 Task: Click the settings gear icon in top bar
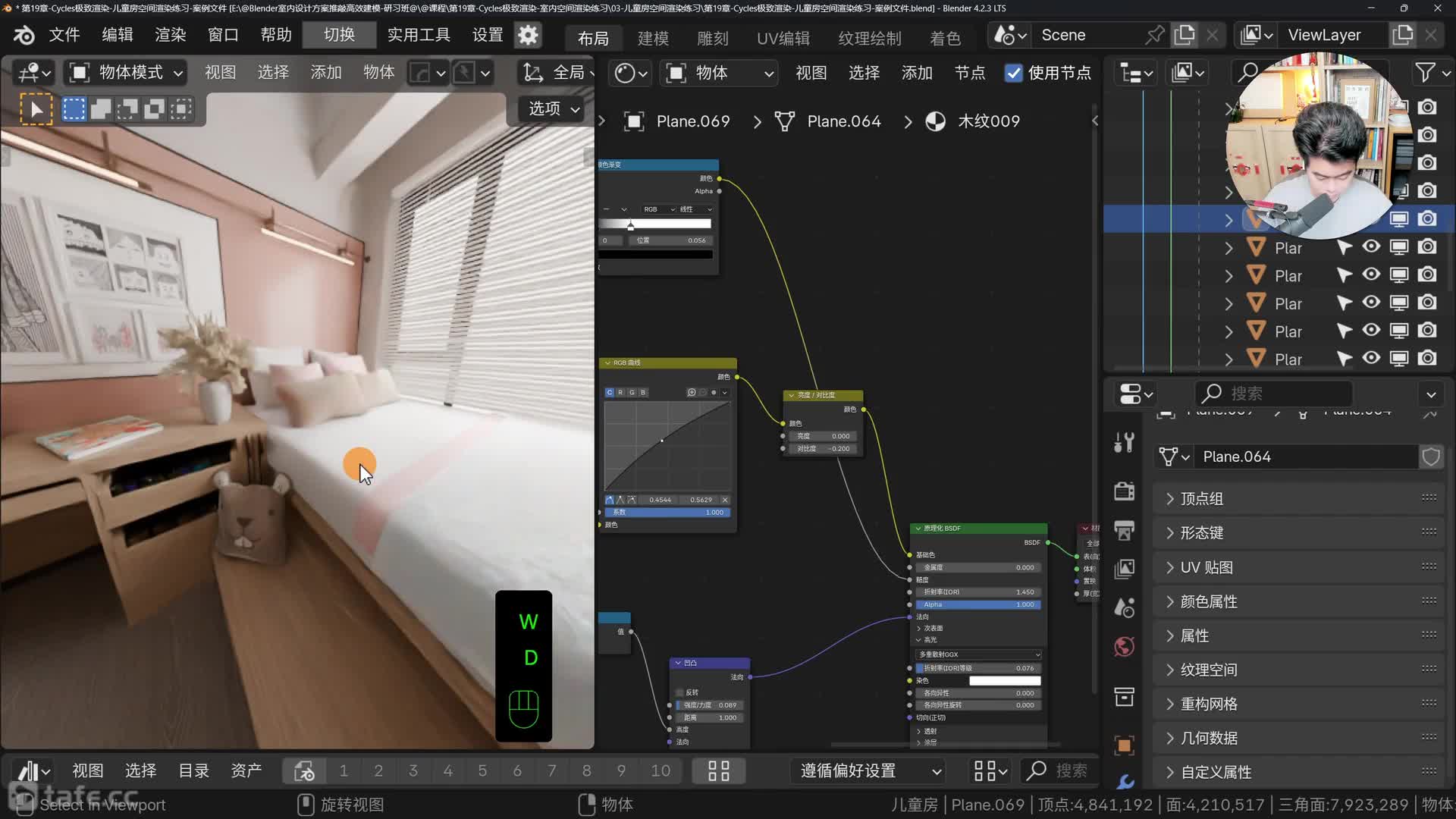click(x=528, y=35)
